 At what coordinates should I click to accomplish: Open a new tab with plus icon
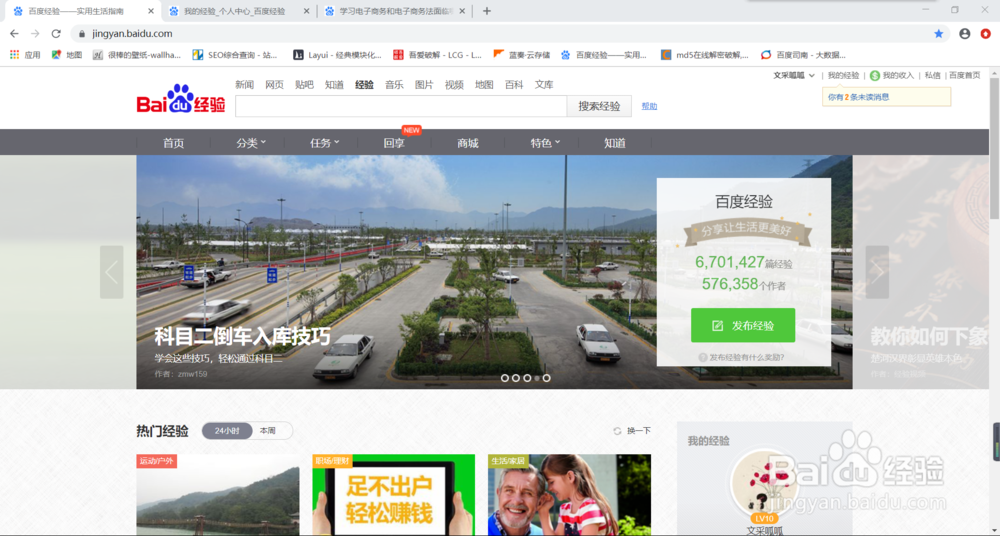click(487, 11)
